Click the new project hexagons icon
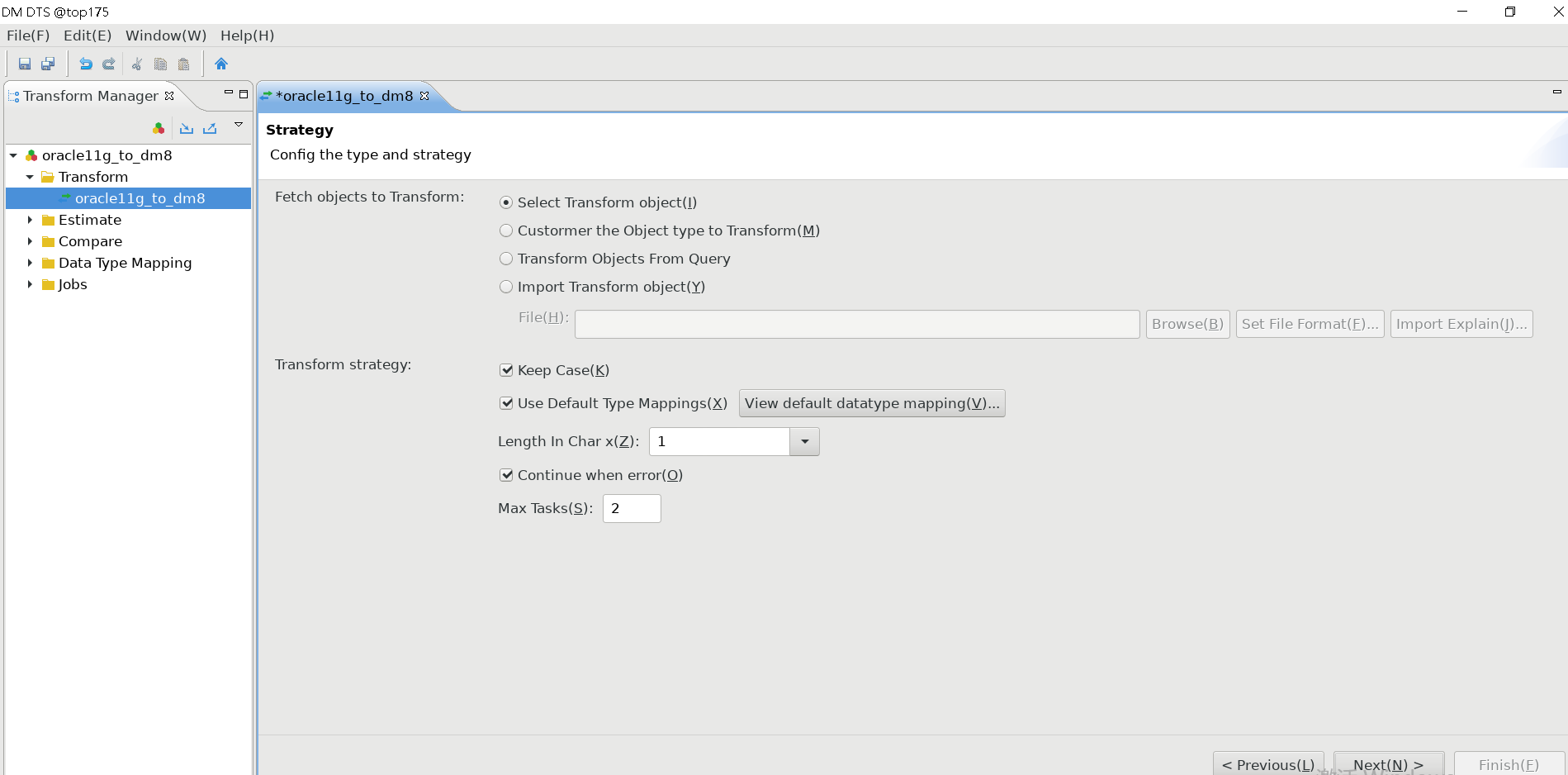This screenshot has height=775, width=1568. coord(159,128)
